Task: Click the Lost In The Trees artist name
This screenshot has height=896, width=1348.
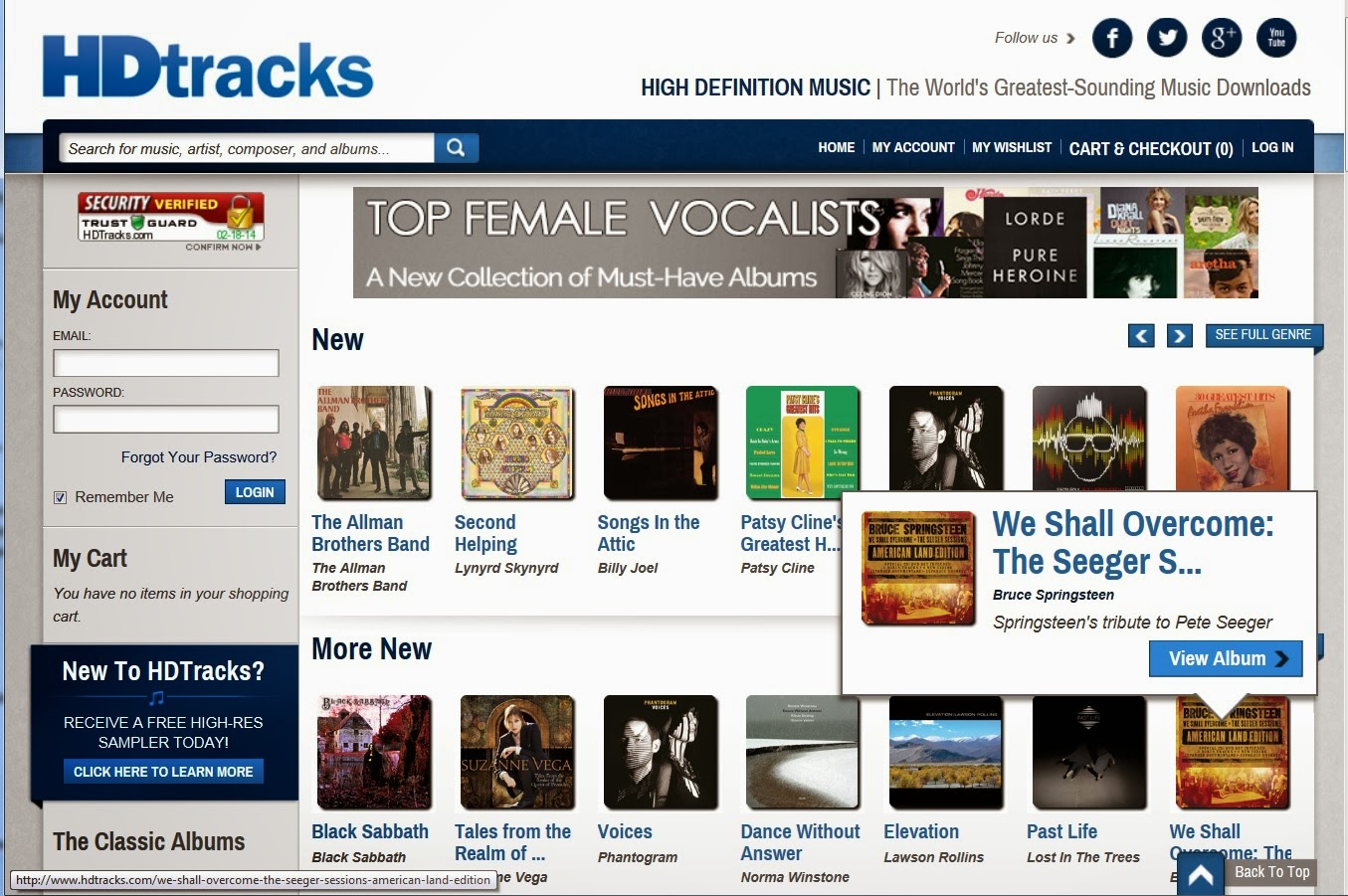Action: point(1083,857)
